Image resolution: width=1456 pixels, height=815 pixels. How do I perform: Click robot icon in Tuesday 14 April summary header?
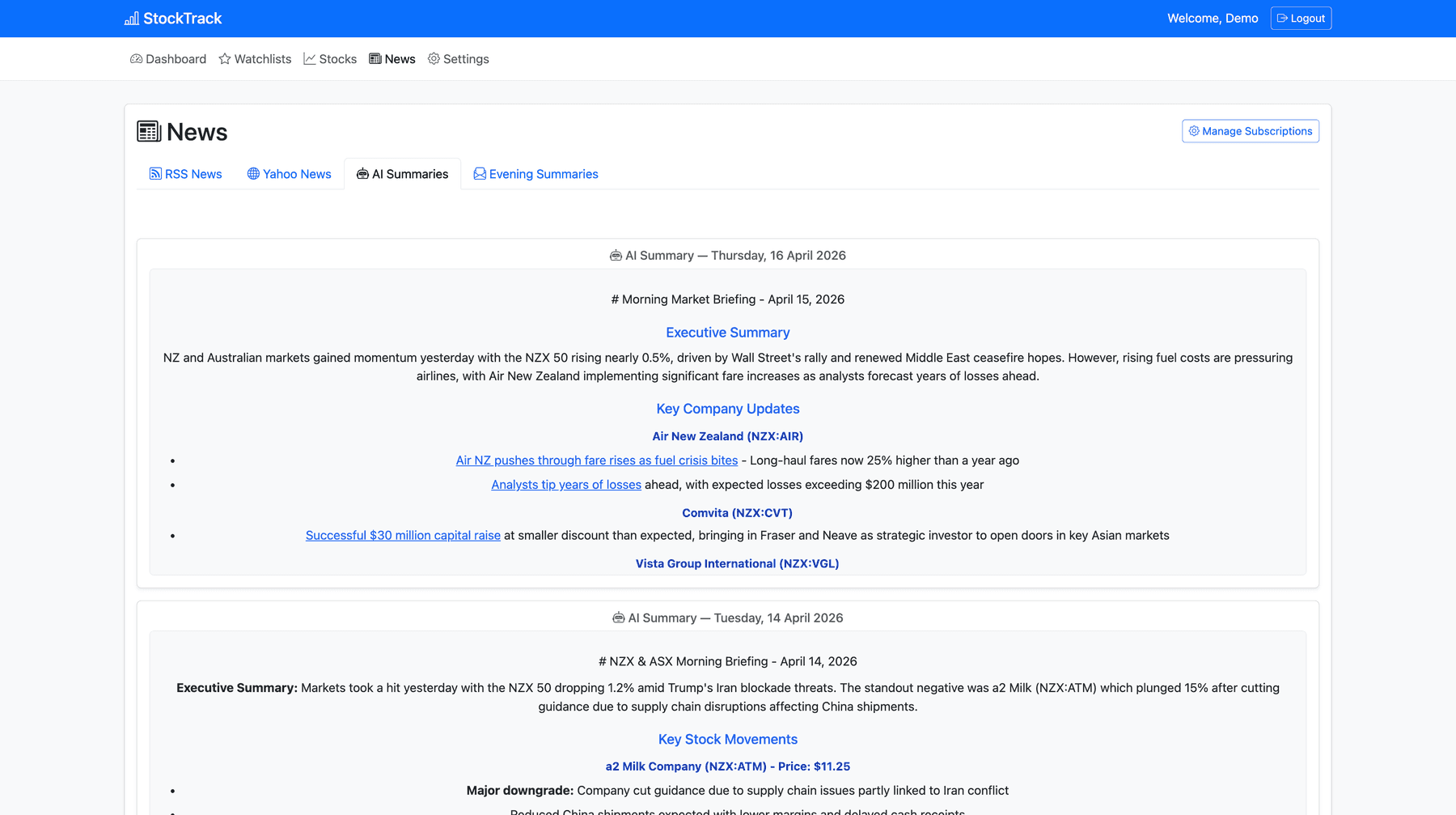click(619, 618)
